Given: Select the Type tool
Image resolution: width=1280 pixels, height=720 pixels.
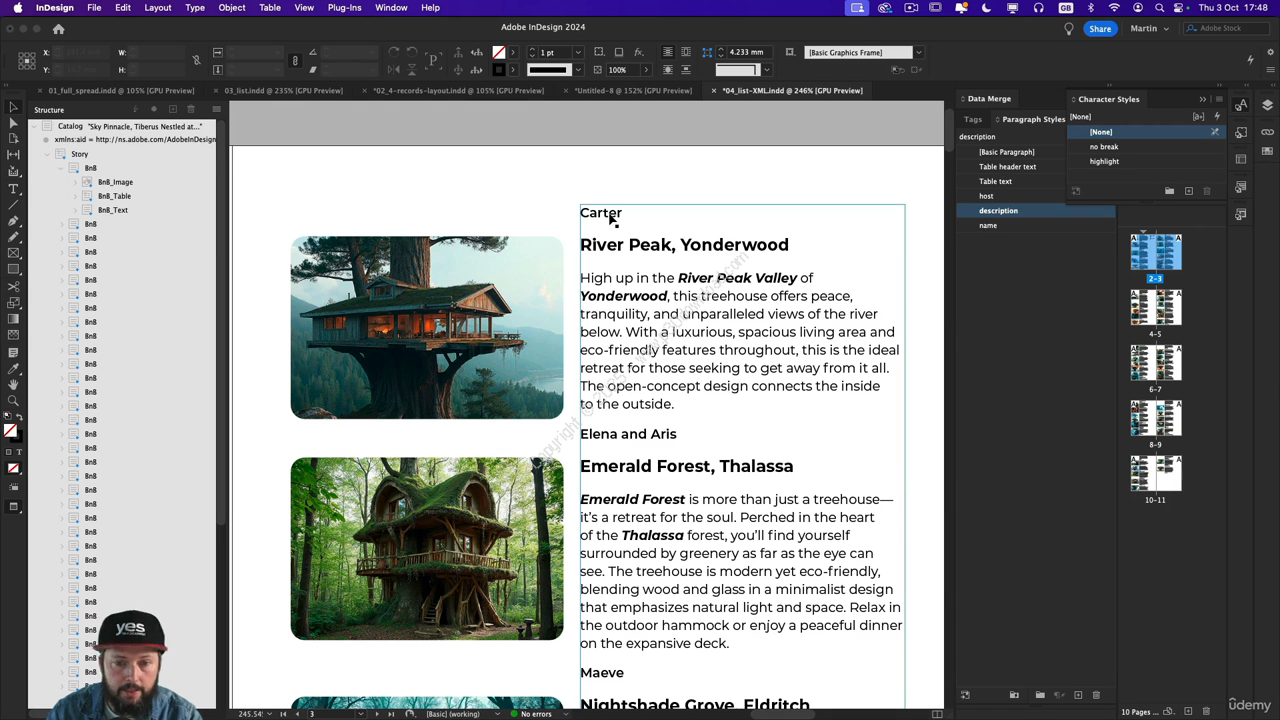Looking at the screenshot, I should click(x=13, y=188).
